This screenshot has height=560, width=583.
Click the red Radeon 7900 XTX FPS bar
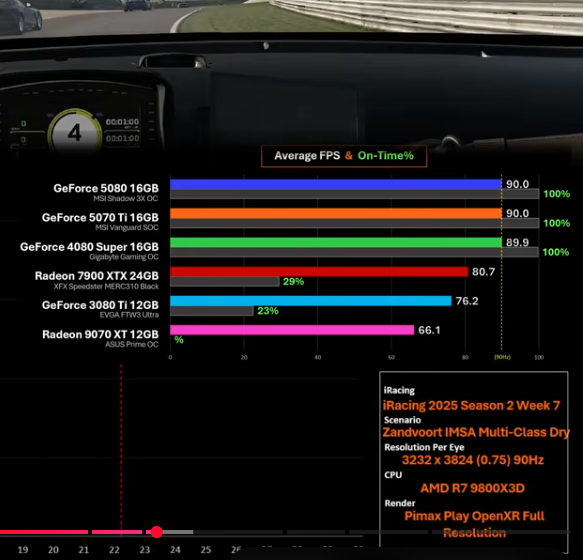pyautogui.click(x=319, y=271)
